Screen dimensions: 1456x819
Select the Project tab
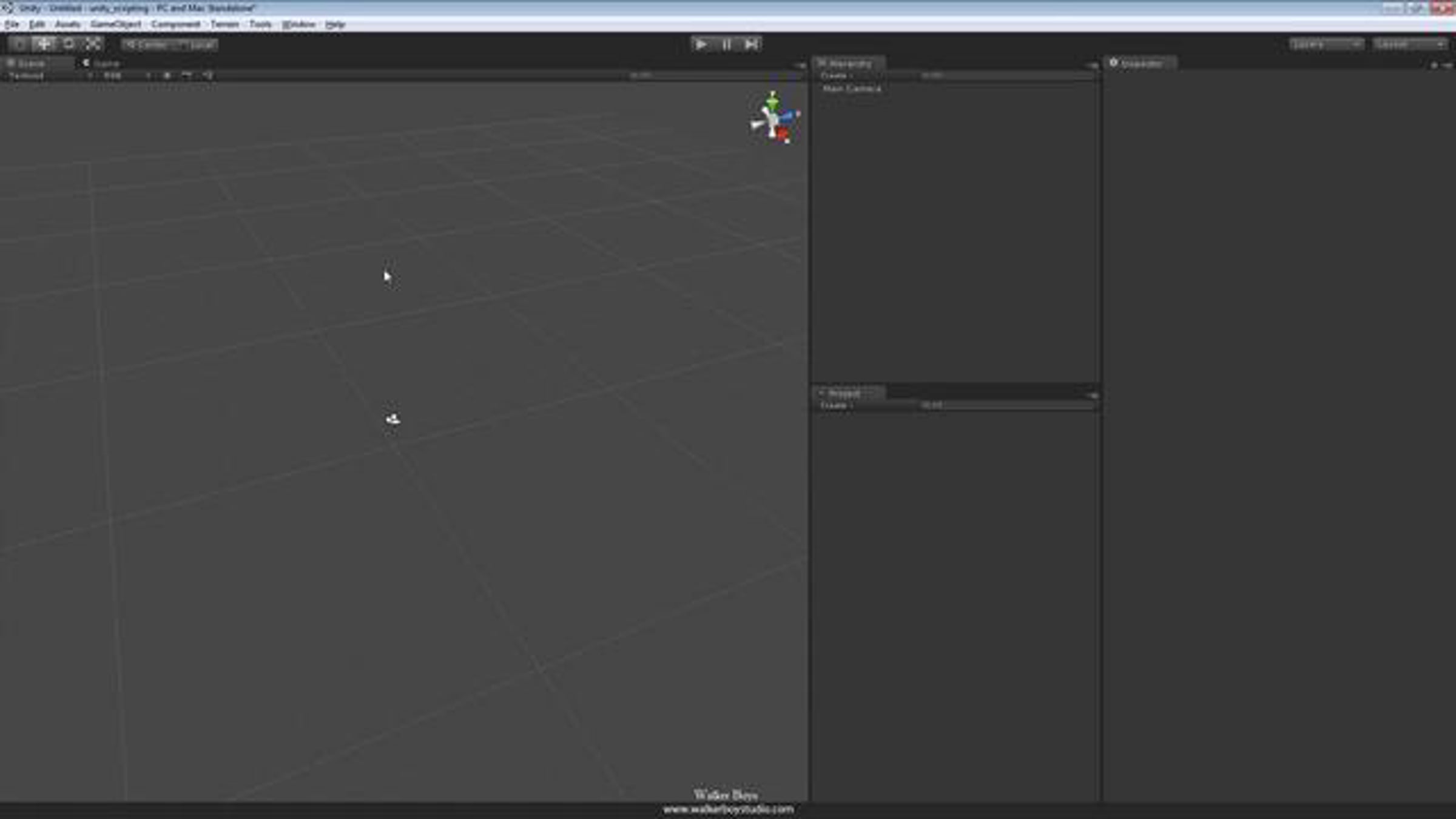pos(848,393)
